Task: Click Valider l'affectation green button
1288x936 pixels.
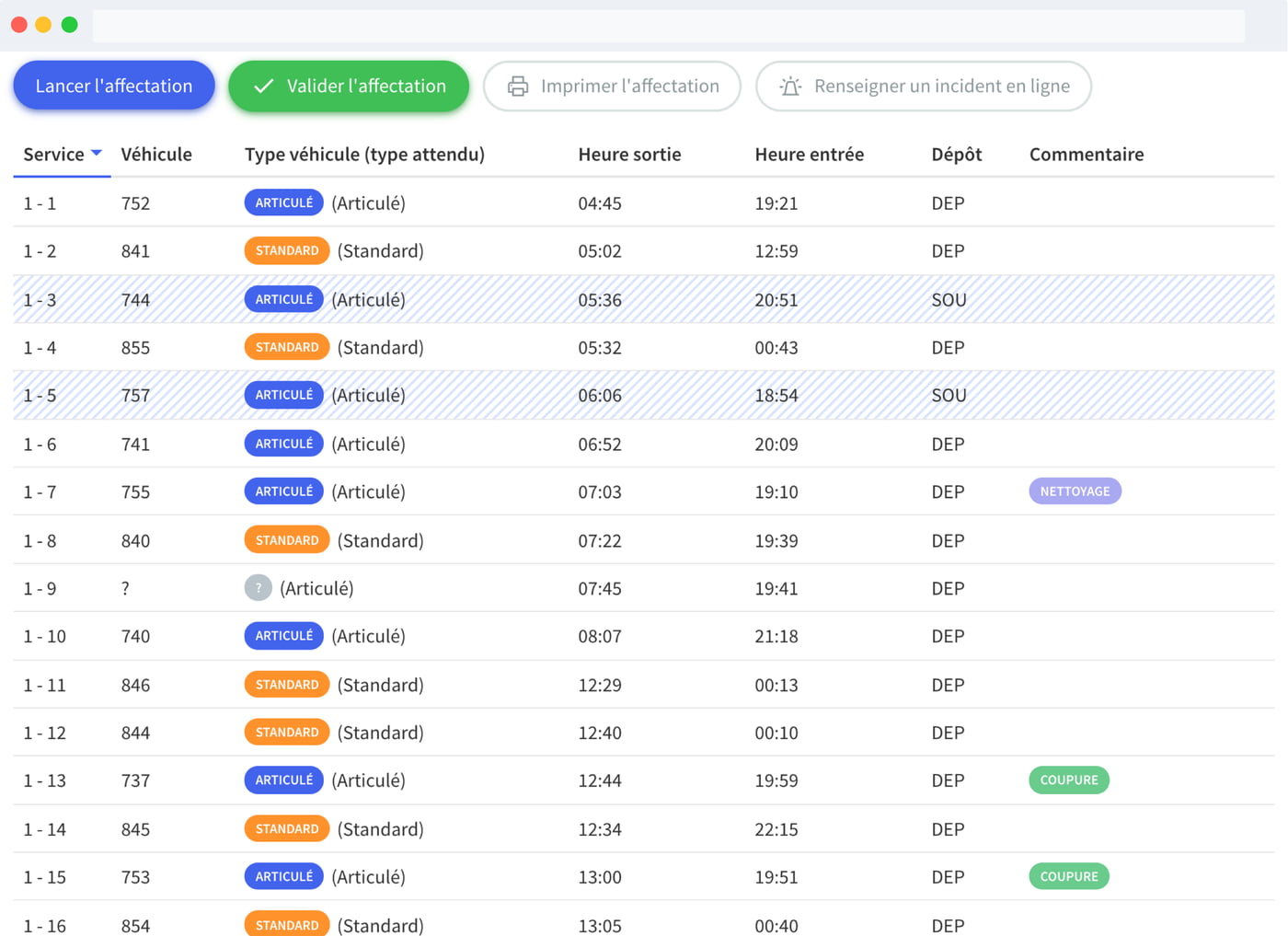Action: [349, 86]
